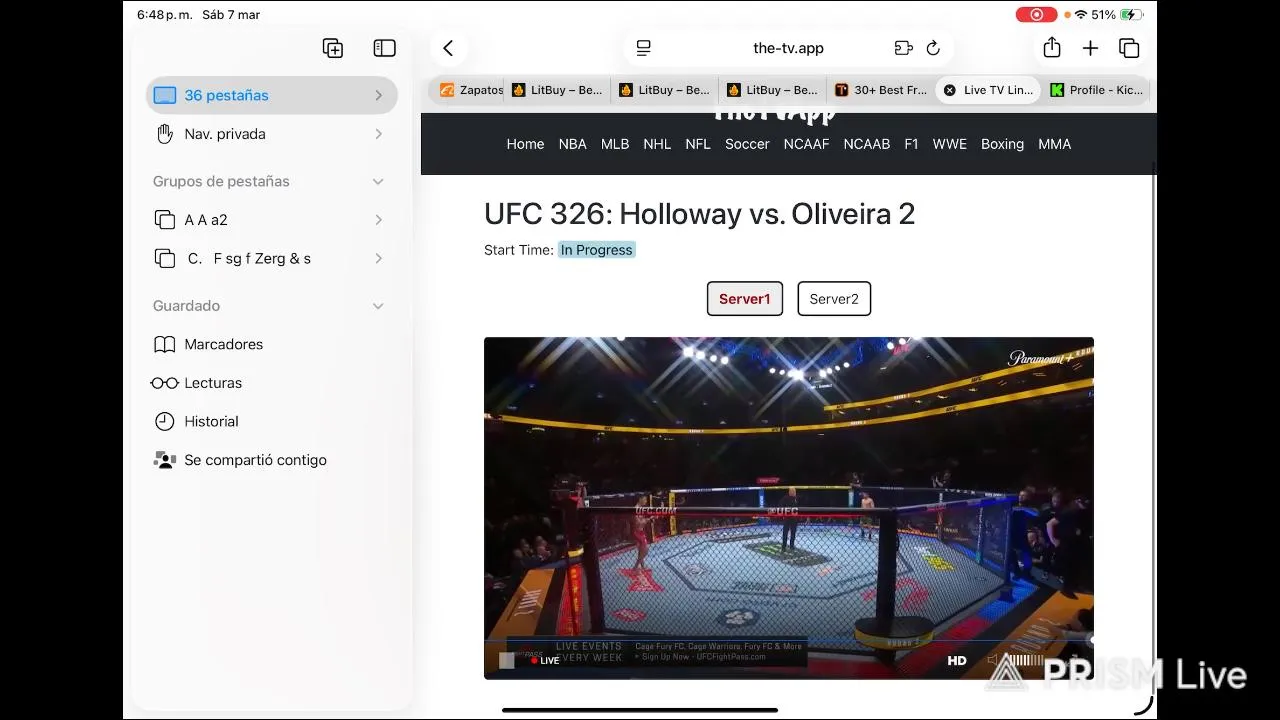
Task: Open the share sheet icon
Action: (1052, 47)
